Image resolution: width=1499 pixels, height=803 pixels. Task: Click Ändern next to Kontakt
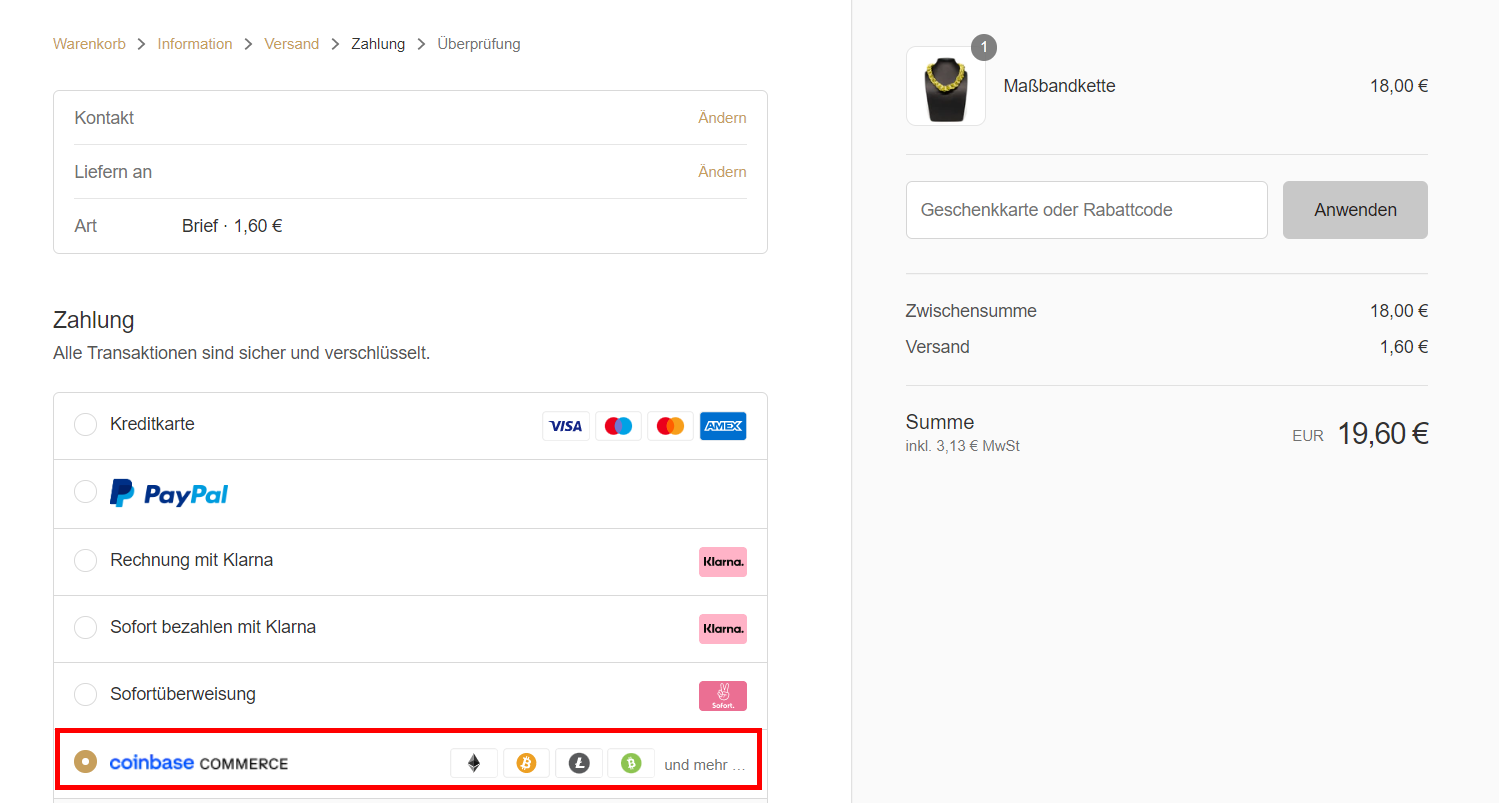tap(722, 118)
